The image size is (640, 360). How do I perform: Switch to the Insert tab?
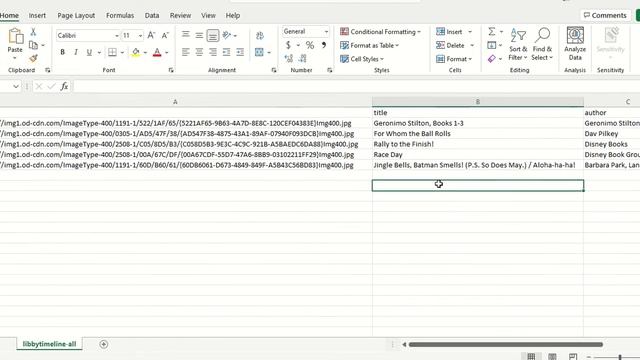37,16
